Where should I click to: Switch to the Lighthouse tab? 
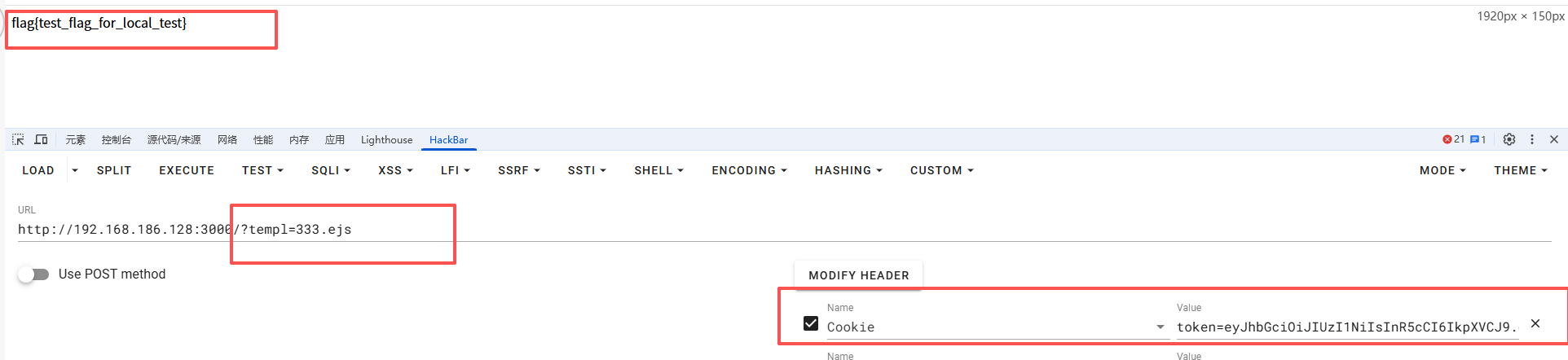point(386,140)
